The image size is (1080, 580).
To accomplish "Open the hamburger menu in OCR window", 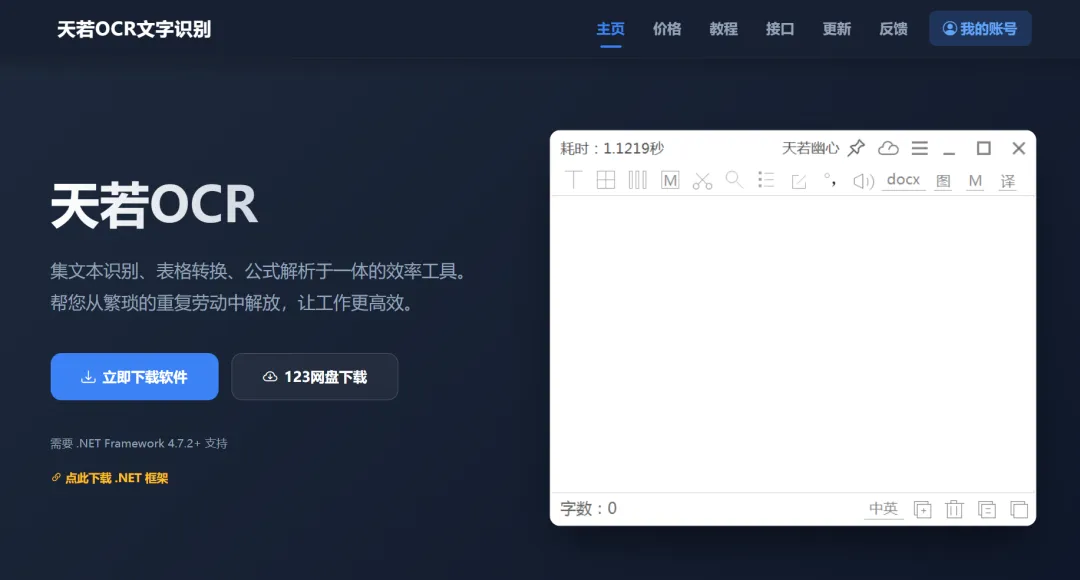I will (x=920, y=148).
